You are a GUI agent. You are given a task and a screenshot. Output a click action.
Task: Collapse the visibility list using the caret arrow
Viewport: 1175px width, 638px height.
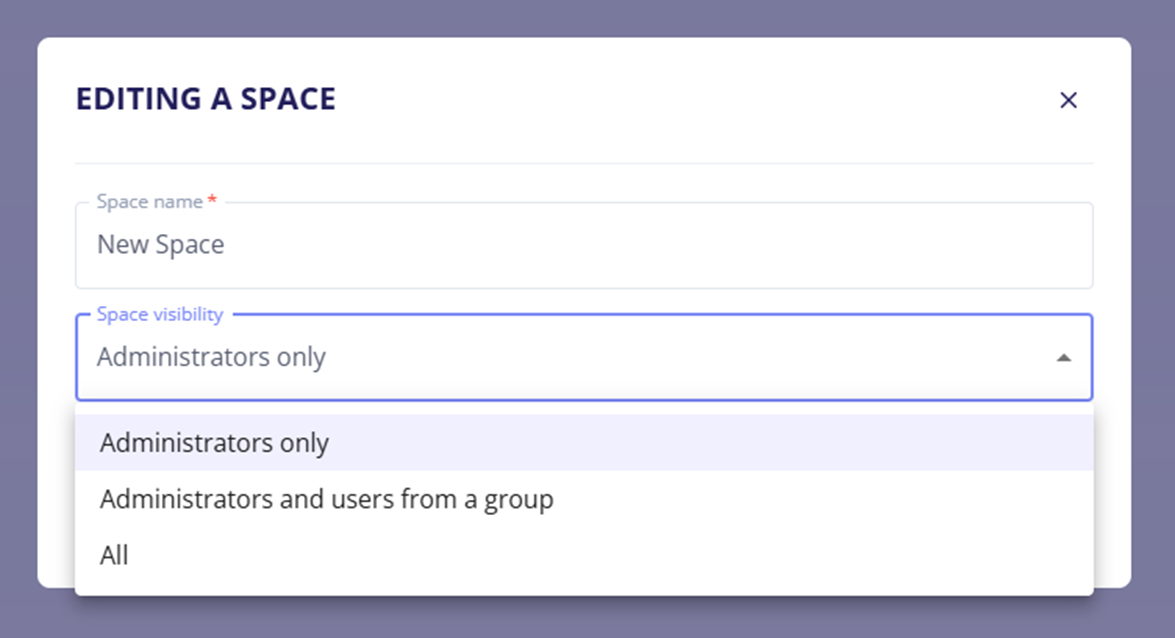coord(1064,358)
